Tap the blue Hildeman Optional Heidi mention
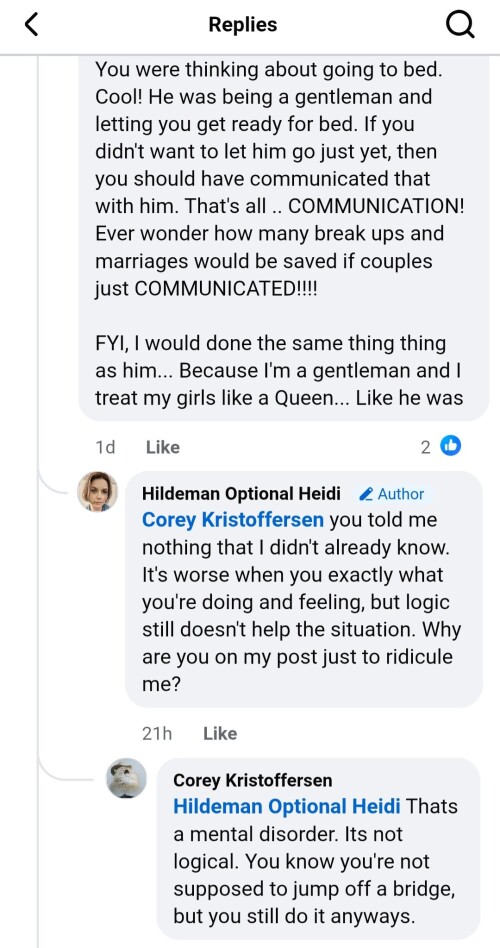 [287, 807]
